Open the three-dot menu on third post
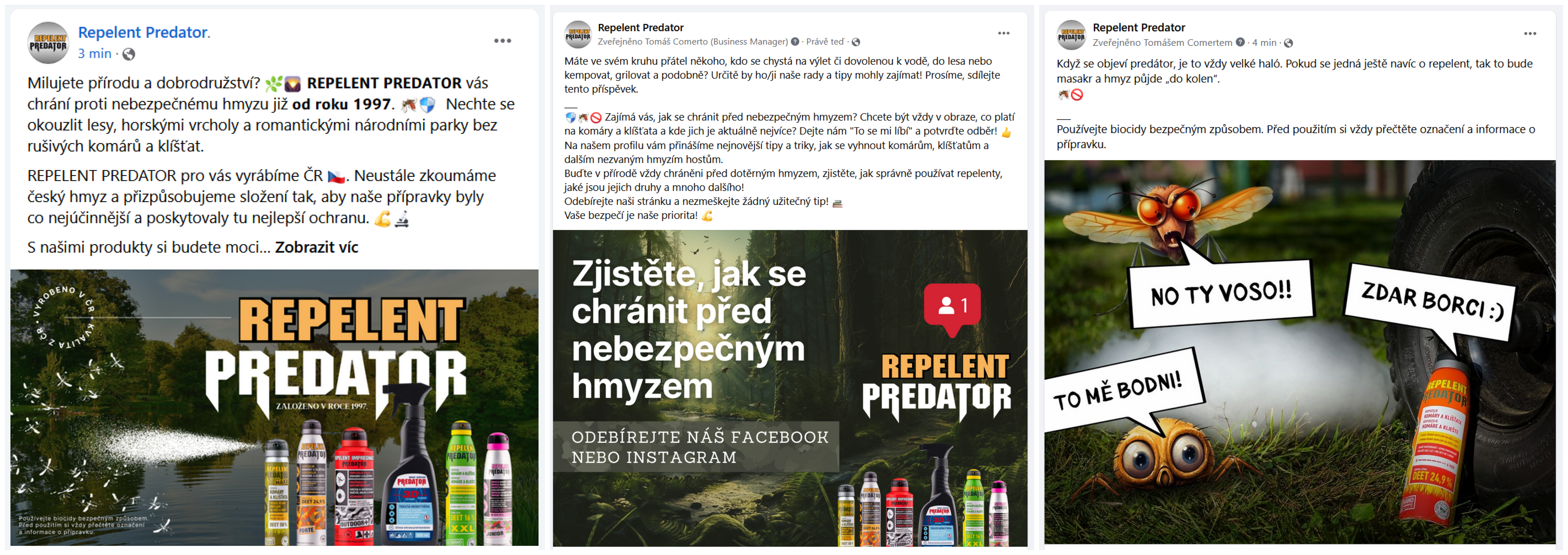1568x555 pixels. pyautogui.click(x=1530, y=34)
